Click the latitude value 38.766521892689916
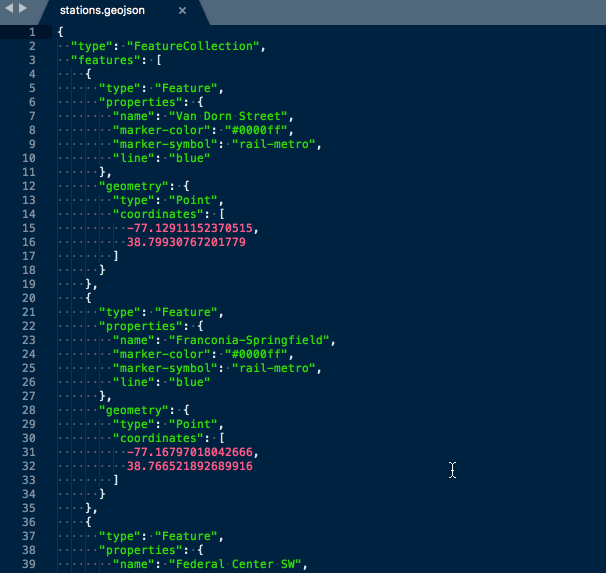This screenshot has height=573, width=606. tap(189, 466)
